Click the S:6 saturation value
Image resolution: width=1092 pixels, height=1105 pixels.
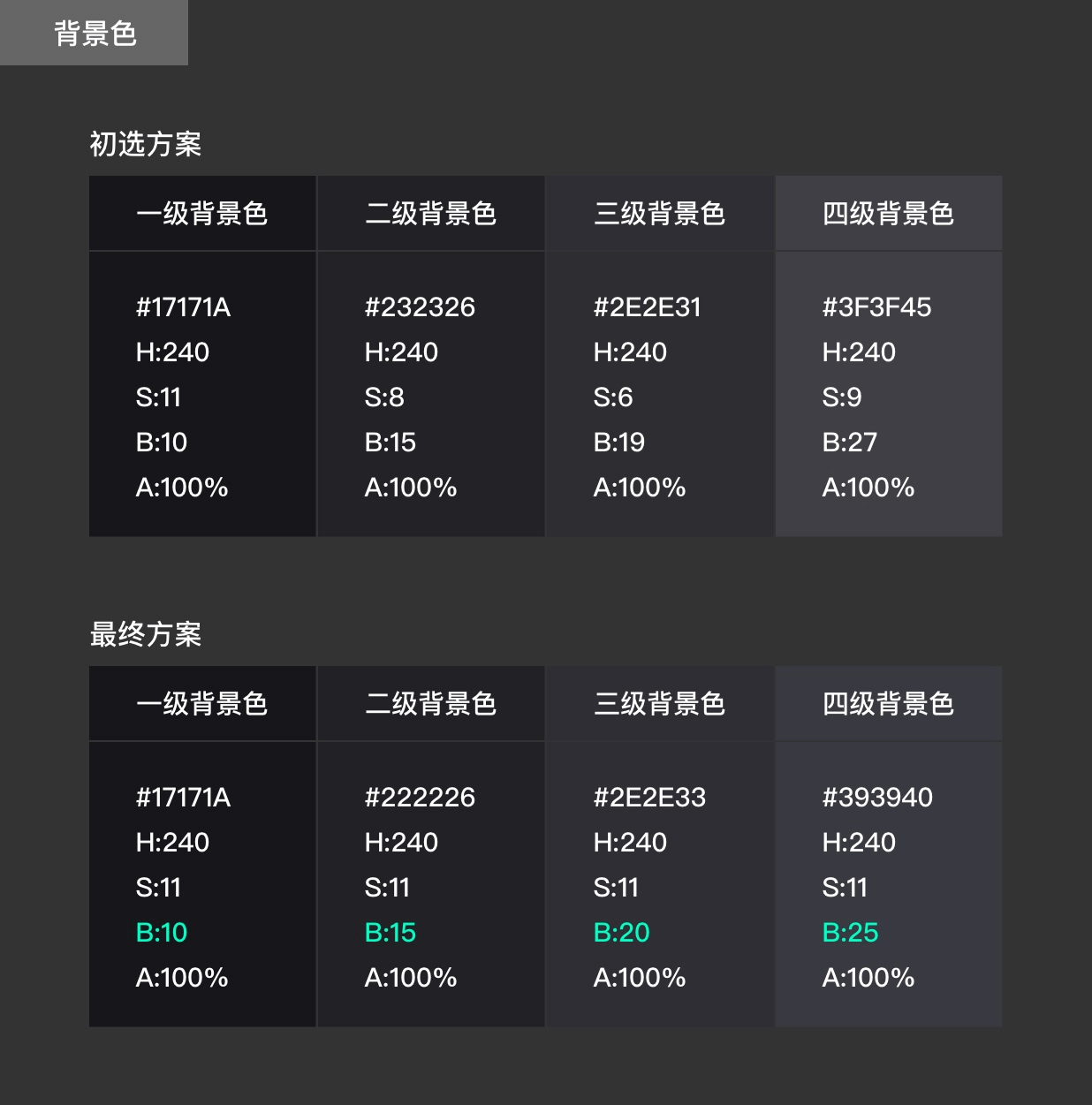613,397
